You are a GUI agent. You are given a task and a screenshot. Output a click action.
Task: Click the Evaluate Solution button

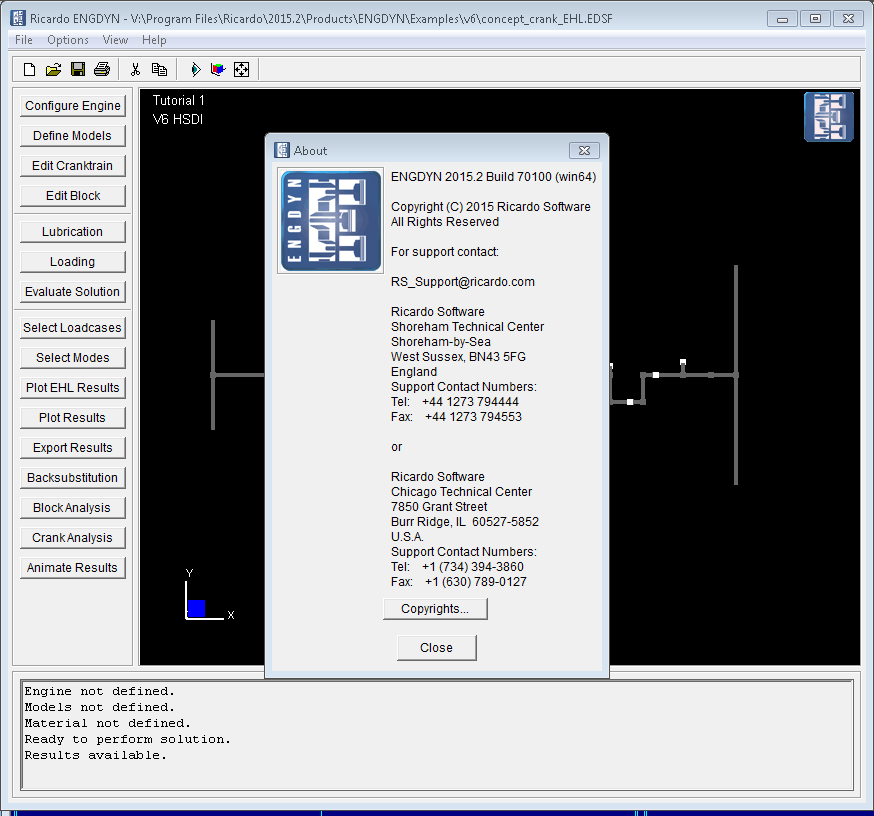(73, 292)
